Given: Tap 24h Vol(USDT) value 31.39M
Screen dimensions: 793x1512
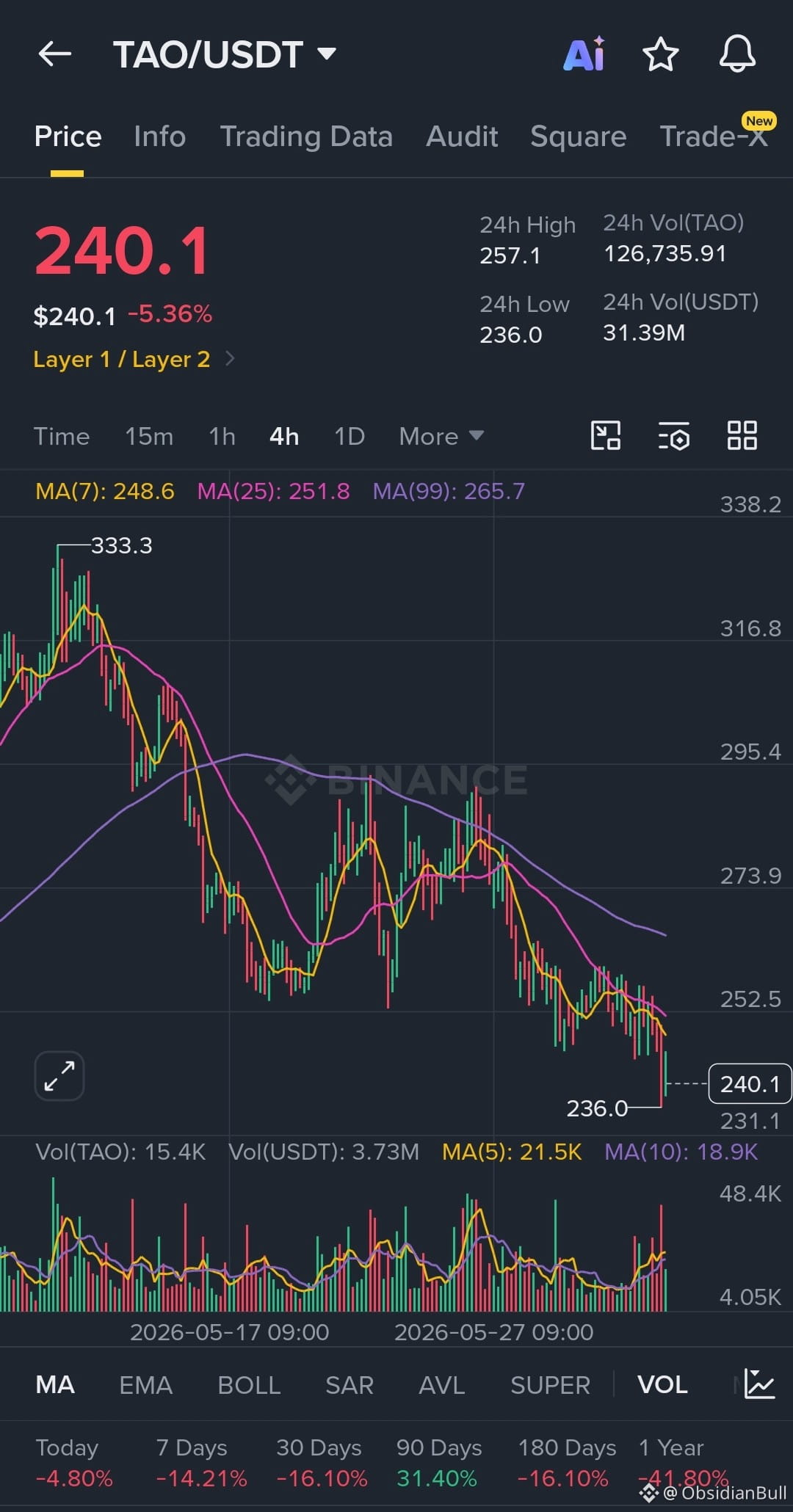Looking at the screenshot, I should [644, 332].
